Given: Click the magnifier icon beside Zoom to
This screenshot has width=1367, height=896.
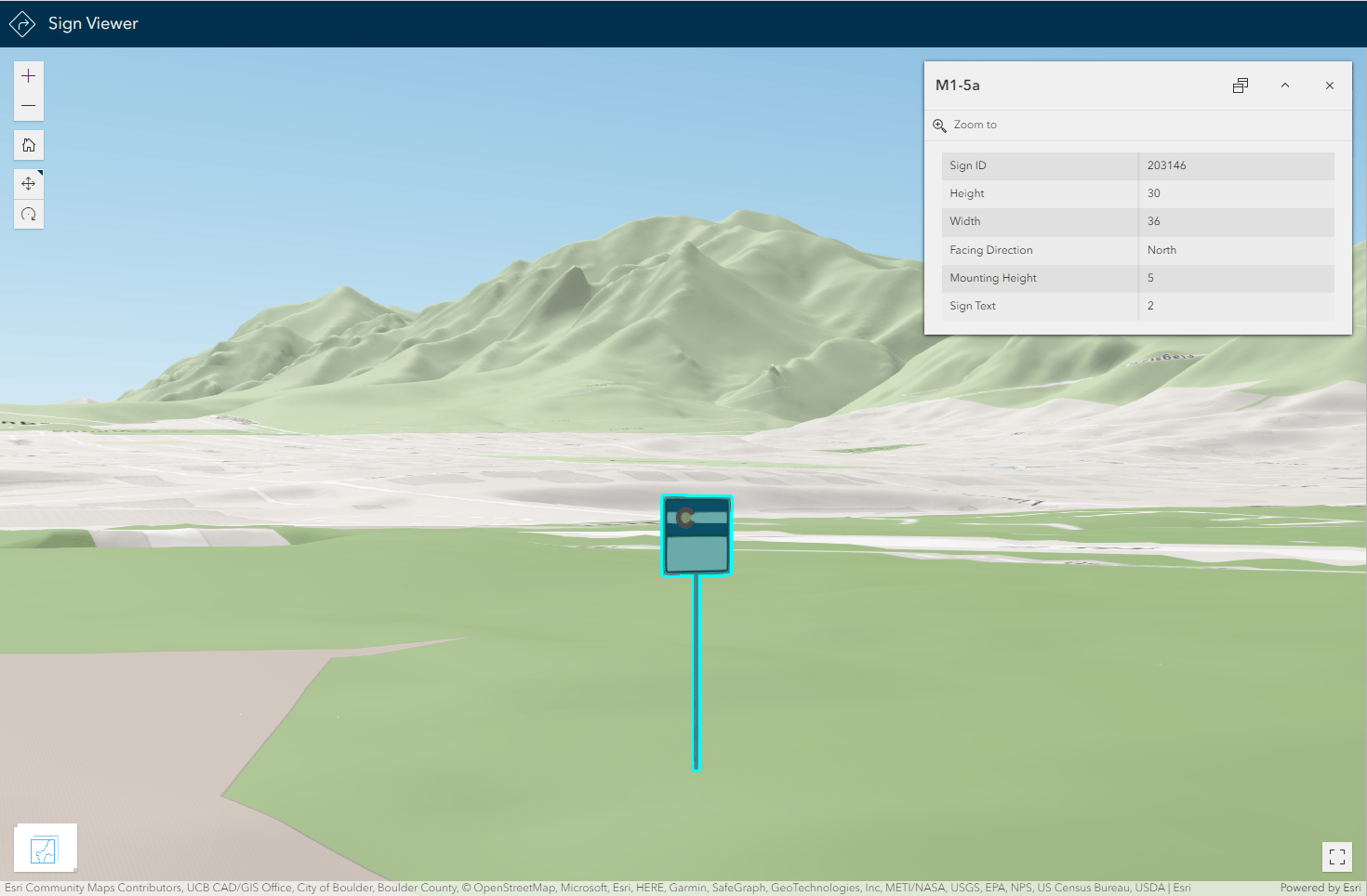Looking at the screenshot, I should [x=939, y=125].
